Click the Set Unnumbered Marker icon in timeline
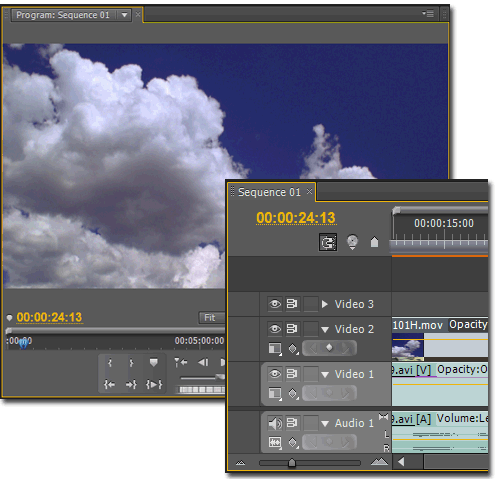This screenshot has height=479, width=500. (374, 242)
